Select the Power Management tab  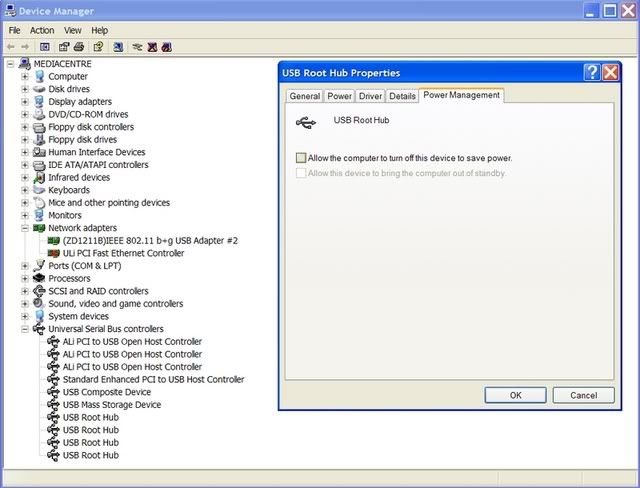461,95
